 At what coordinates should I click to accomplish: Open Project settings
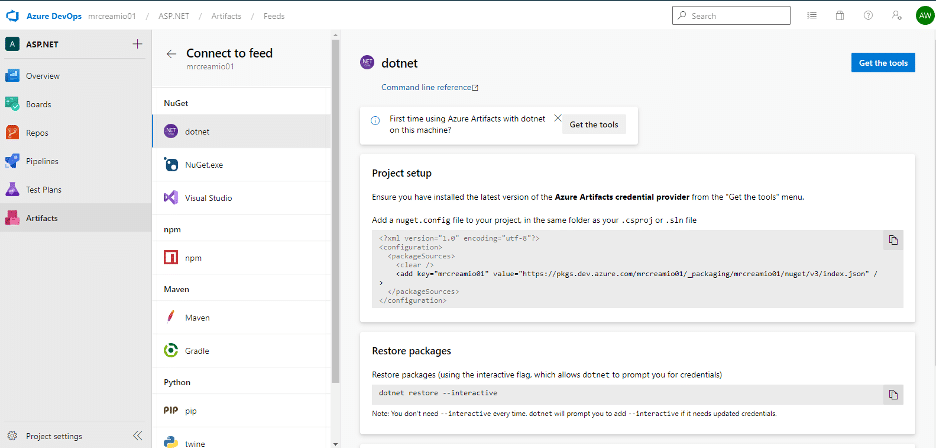[54, 436]
